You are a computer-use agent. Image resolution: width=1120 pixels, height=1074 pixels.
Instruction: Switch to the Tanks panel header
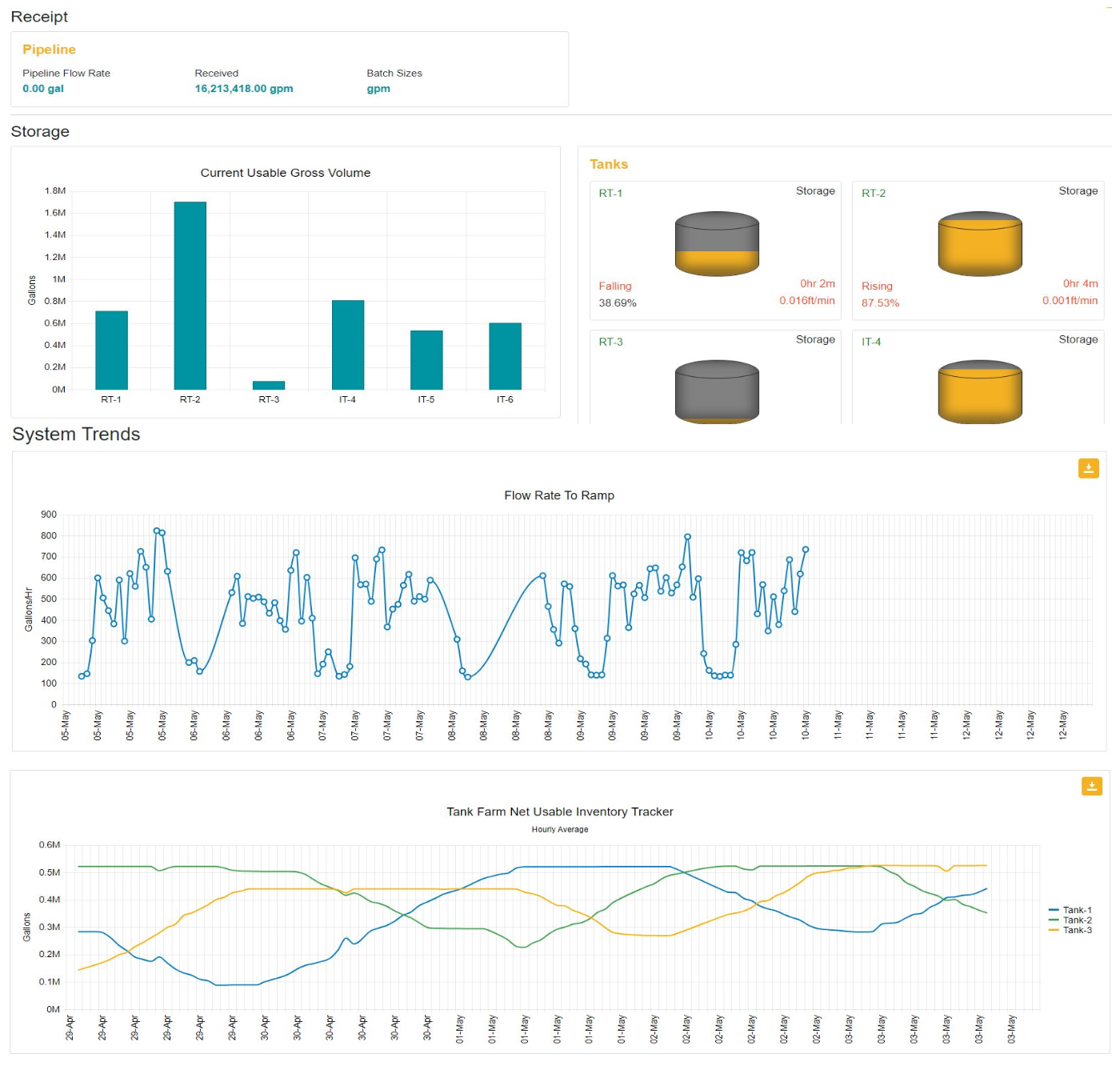[609, 164]
